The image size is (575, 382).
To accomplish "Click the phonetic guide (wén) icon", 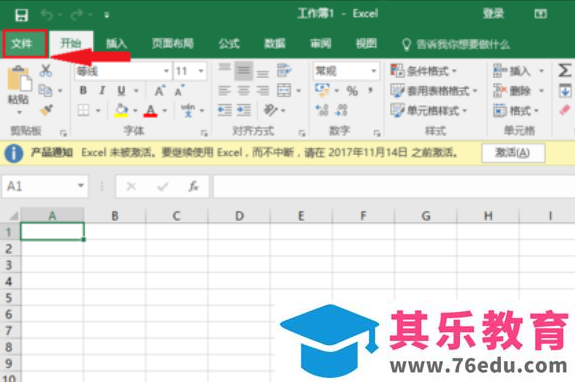I will (x=188, y=110).
